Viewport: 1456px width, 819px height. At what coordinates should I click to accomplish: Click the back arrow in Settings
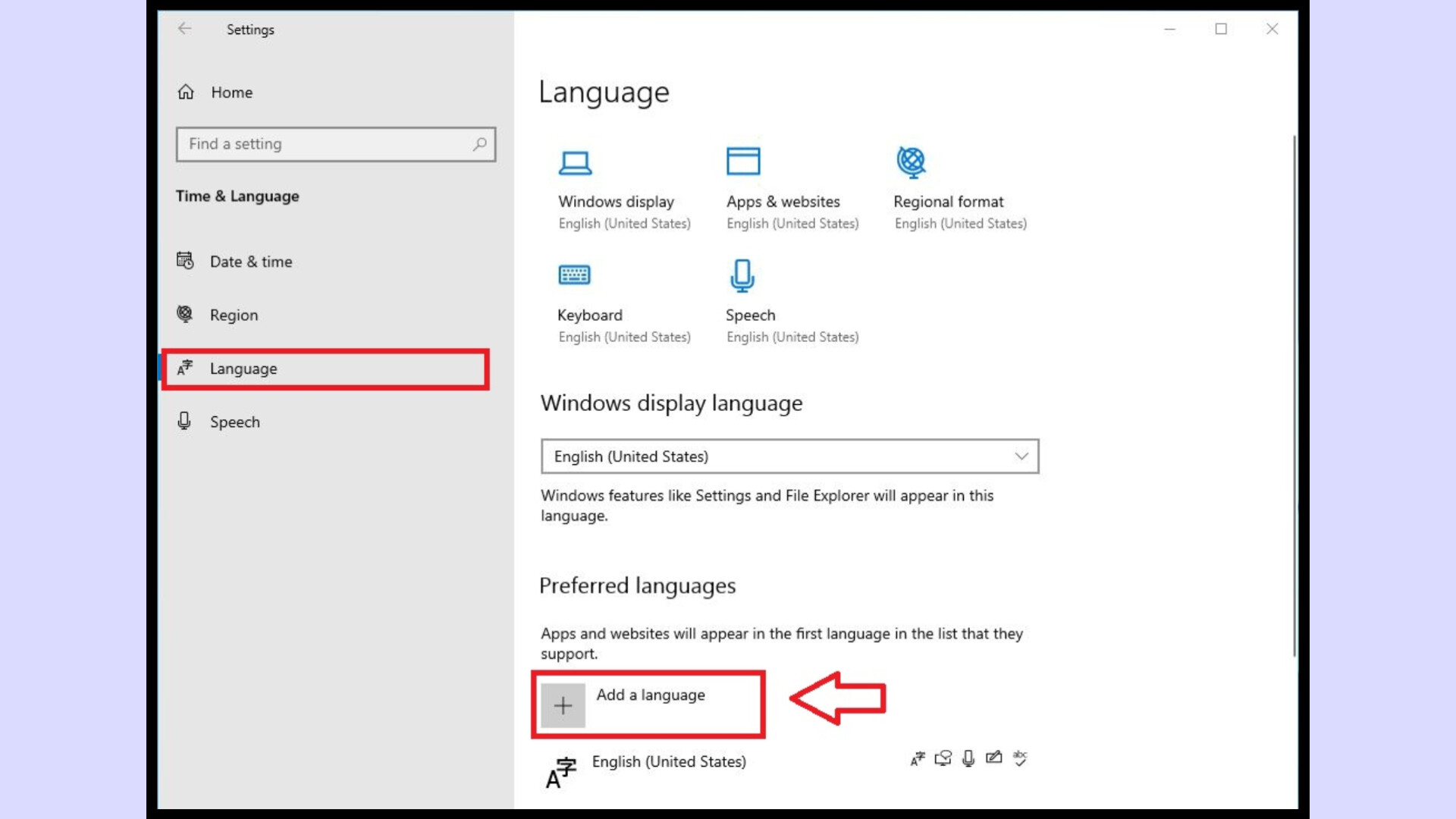tap(184, 29)
